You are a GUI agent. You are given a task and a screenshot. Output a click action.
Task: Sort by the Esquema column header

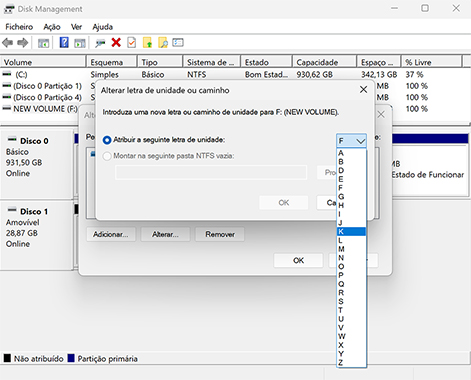pos(112,62)
